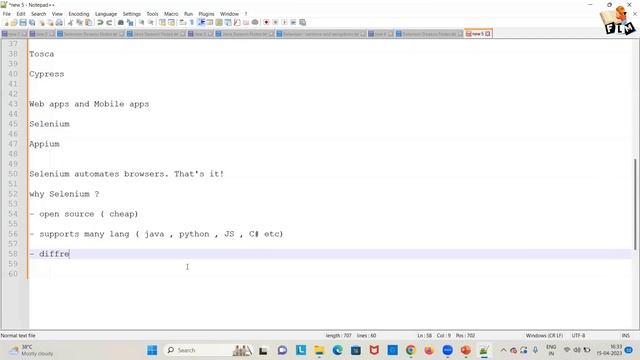
Task: Click the Save Recorded Macro icon
Action: pyautogui.click(x=302, y=22)
